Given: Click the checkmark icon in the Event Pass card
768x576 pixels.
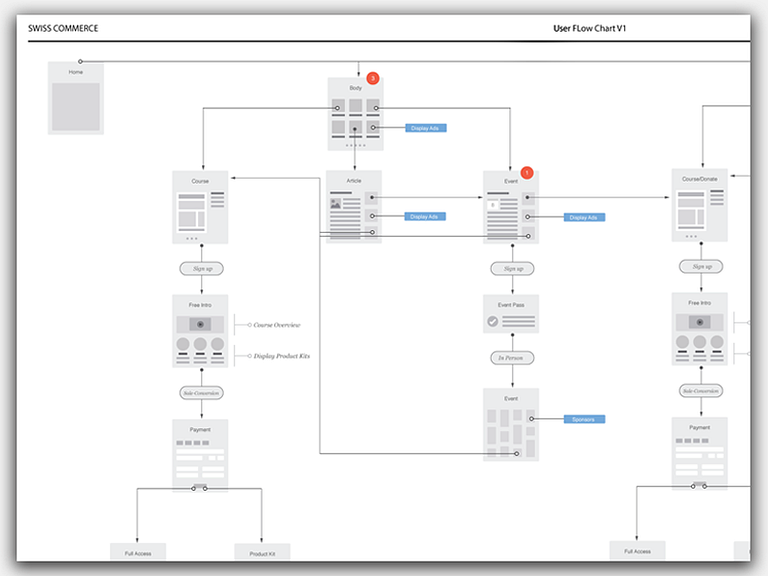Looking at the screenshot, I should (493, 321).
